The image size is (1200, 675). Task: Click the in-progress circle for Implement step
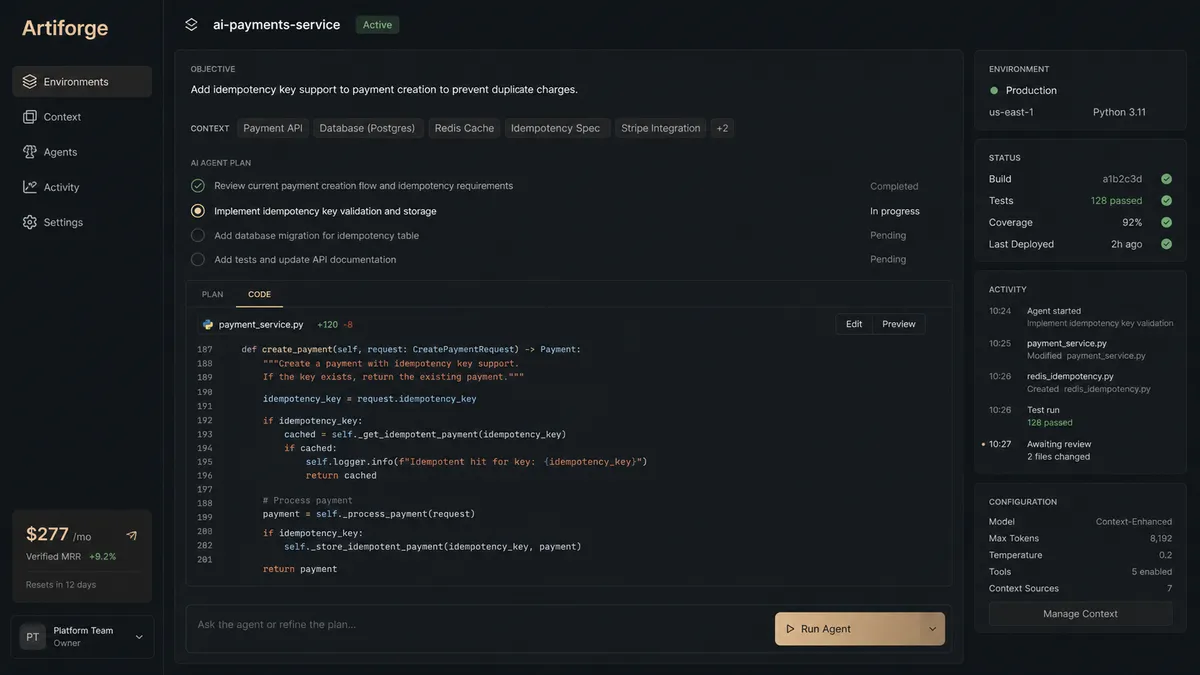point(198,211)
